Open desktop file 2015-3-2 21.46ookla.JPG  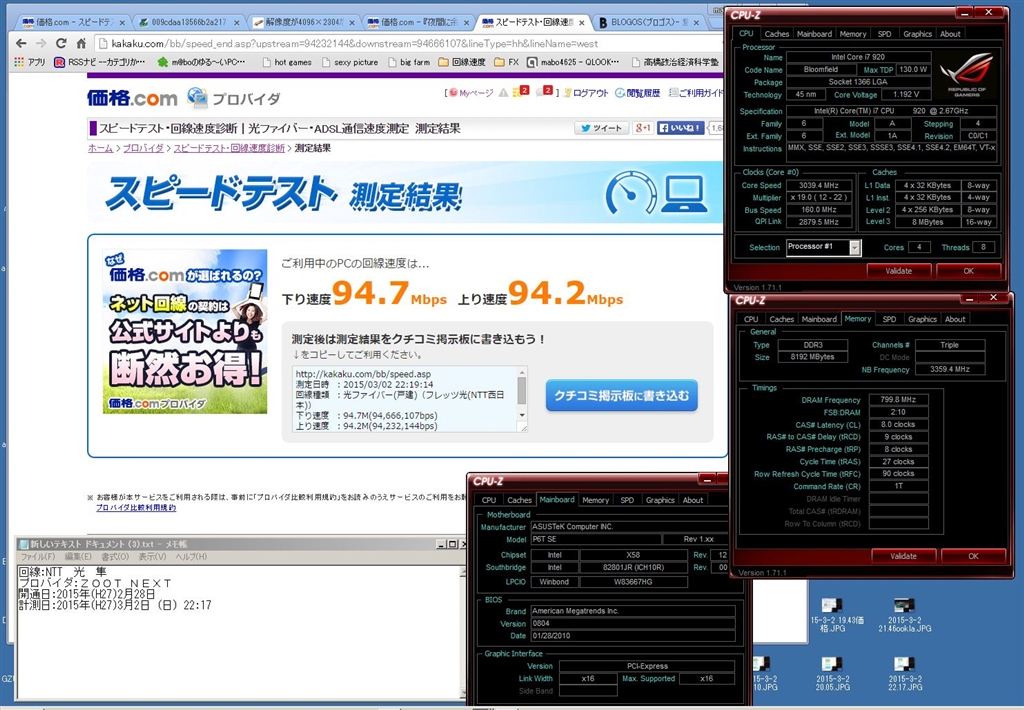coord(904,614)
